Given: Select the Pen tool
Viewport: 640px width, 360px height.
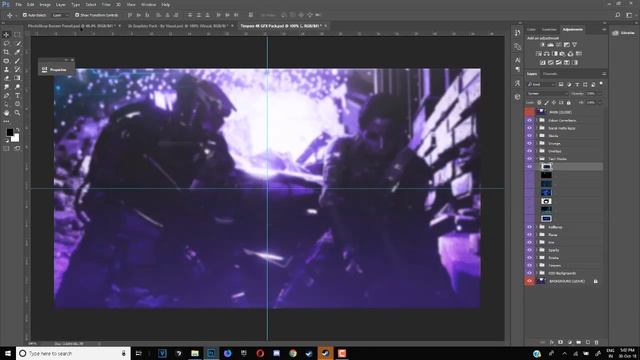Looking at the screenshot, I should pyautogui.click(x=6, y=96).
